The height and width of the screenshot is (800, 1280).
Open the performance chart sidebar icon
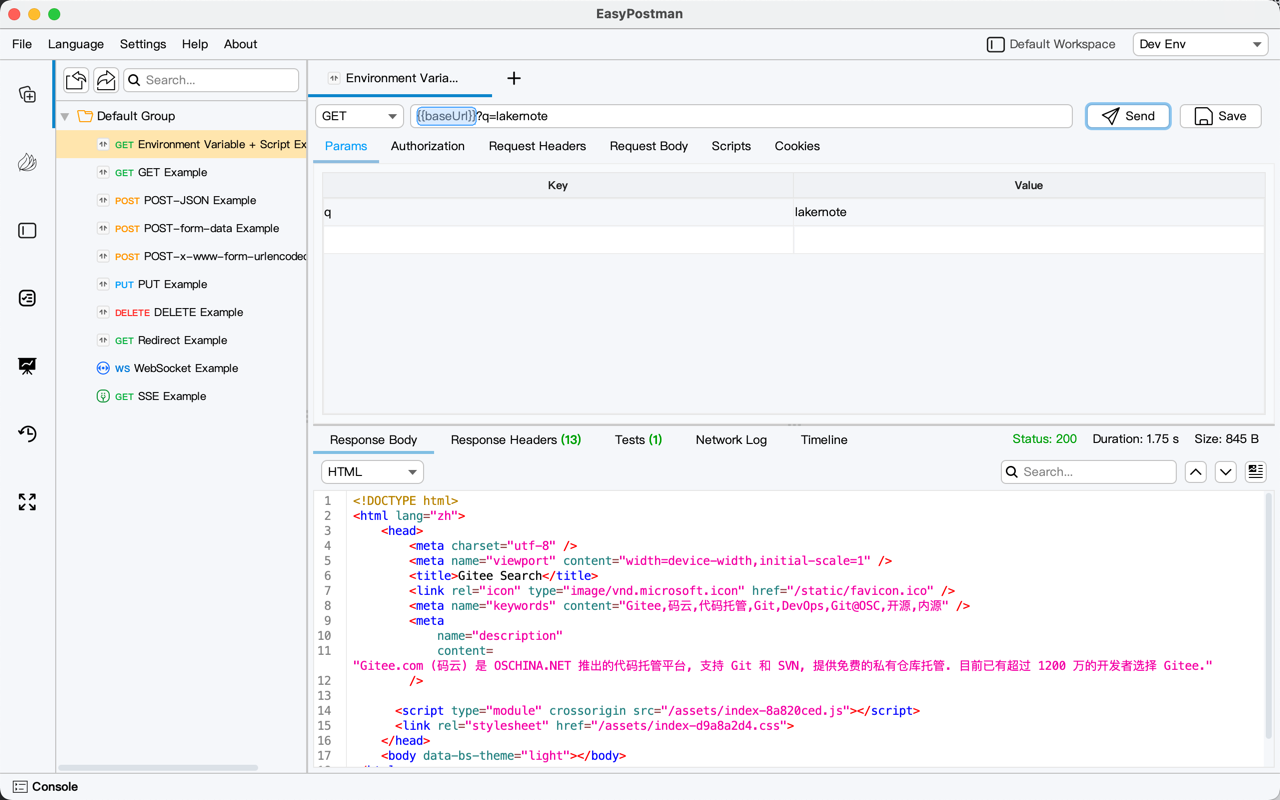pos(27,366)
